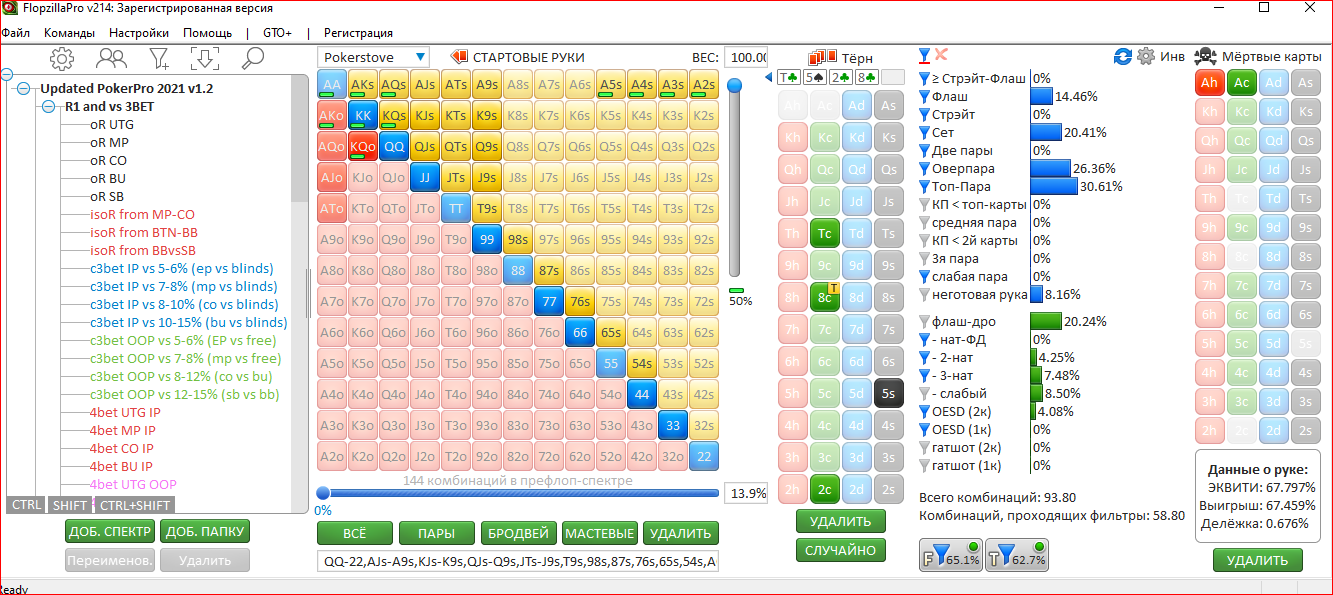
Task: Click УДАЛИТЬ under the hand matrix
Action: 679,533
